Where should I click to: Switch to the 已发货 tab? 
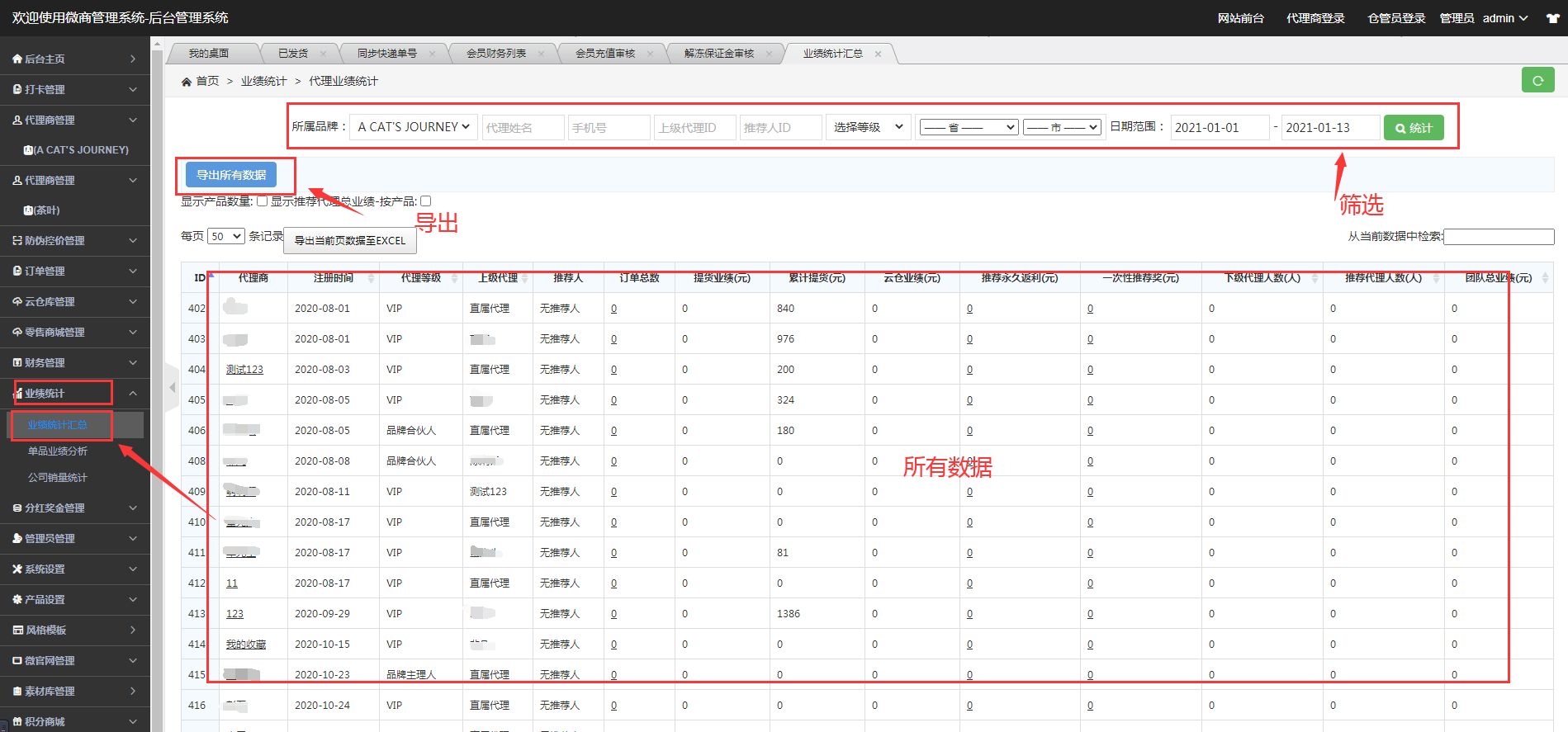coord(293,54)
